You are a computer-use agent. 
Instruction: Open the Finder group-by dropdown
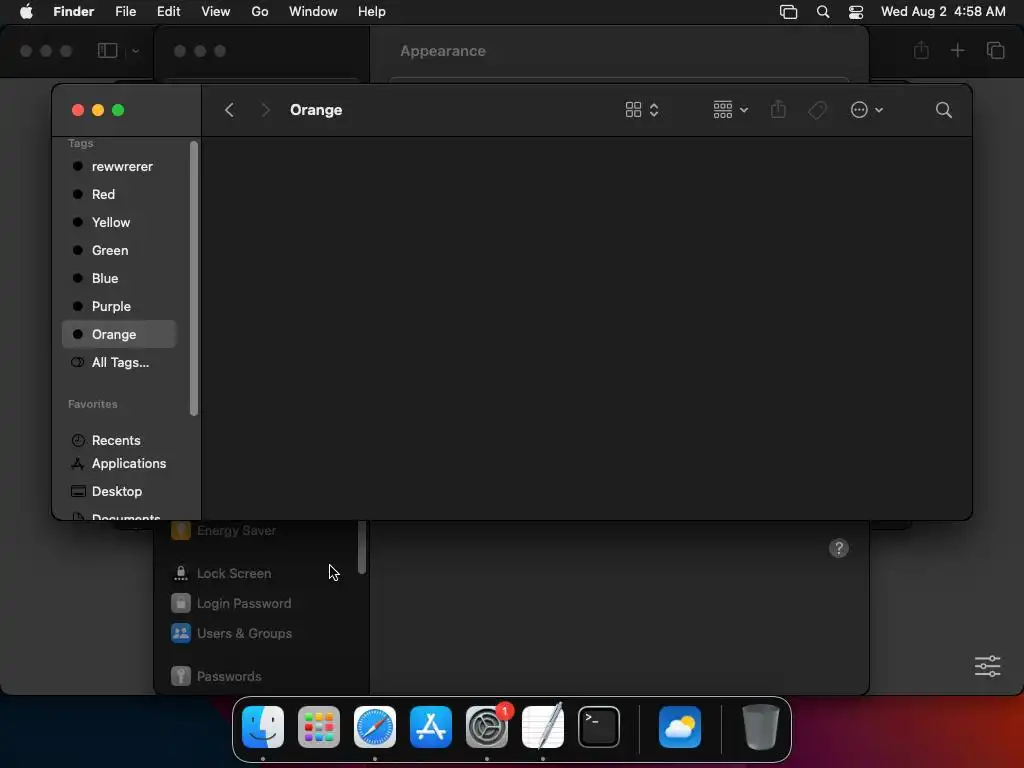[x=730, y=110]
